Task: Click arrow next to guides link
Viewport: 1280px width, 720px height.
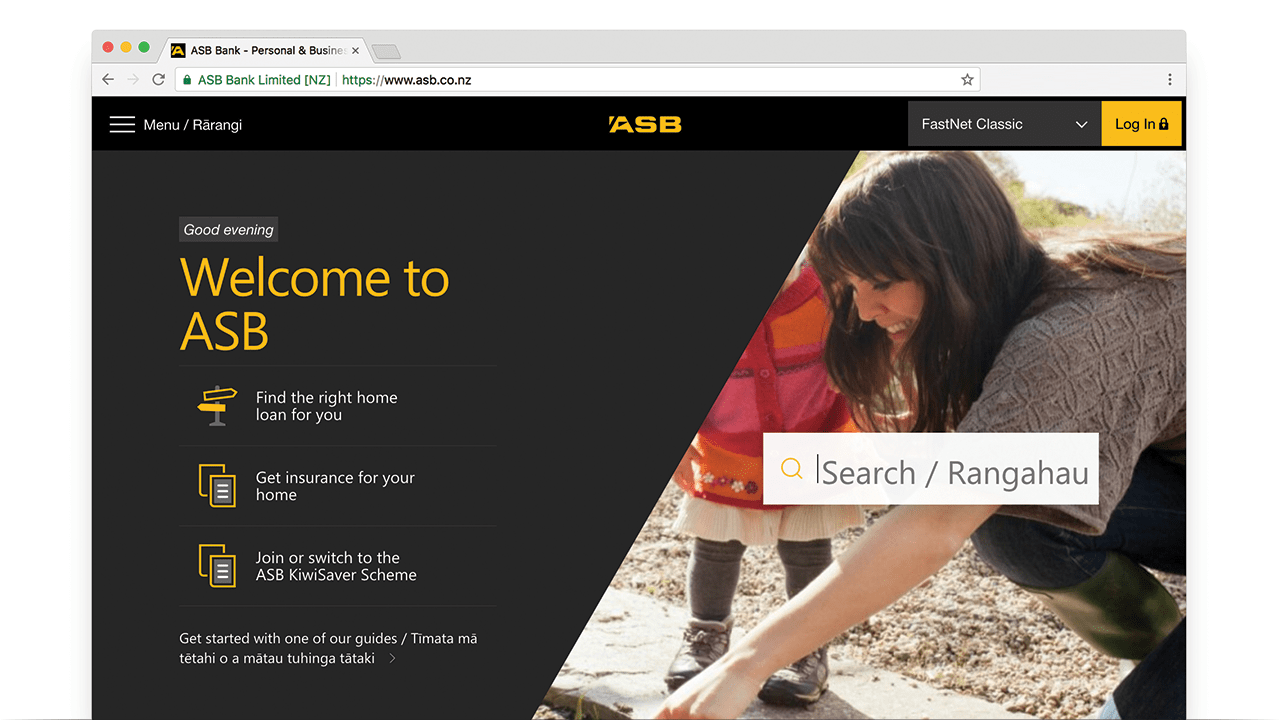Action: (x=393, y=658)
